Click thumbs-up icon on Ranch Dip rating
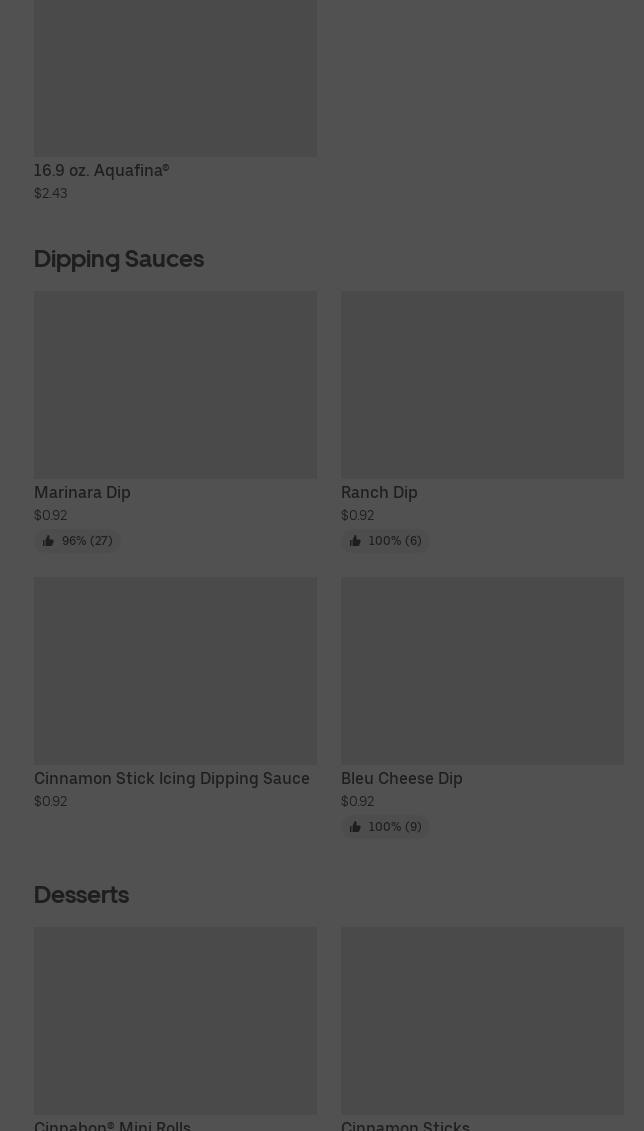This screenshot has width=644, height=1131. pyautogui.click(x=355, y=541)
